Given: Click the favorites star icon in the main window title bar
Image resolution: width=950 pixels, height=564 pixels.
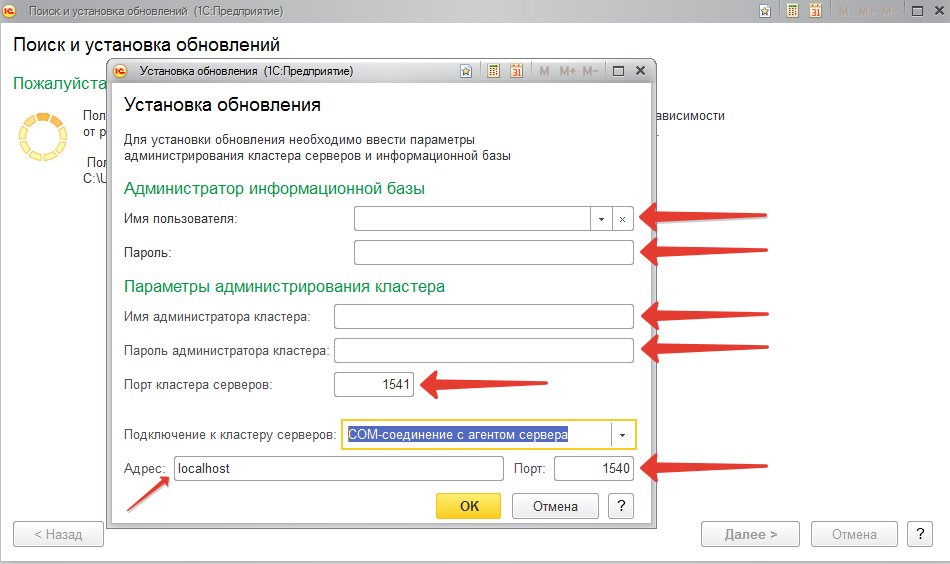Looking at the screenshot, I should 765,11.
